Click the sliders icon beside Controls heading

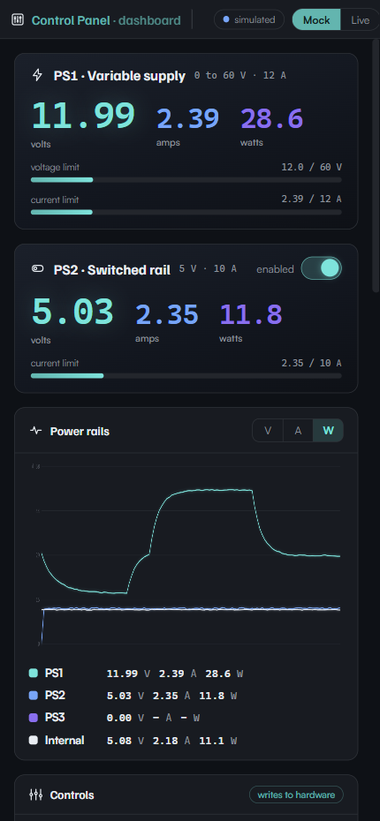36,795
